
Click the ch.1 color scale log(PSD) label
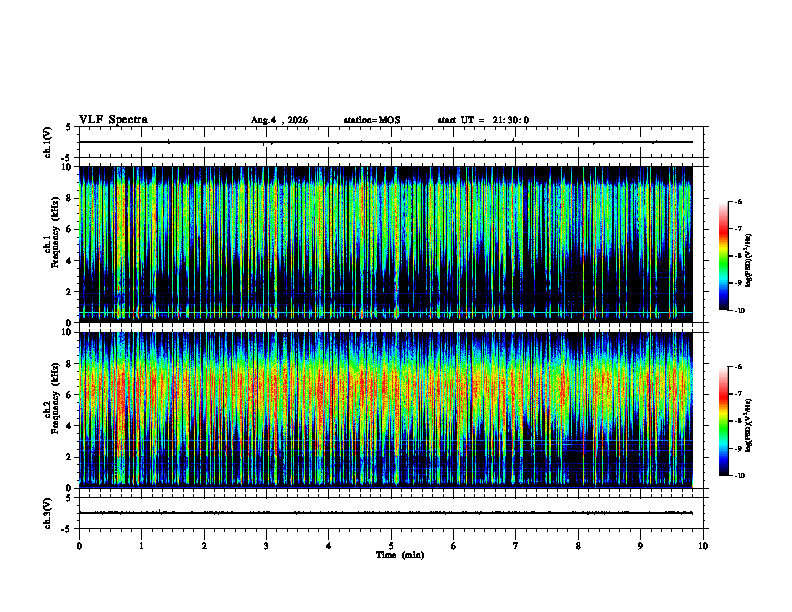click(749, 261)
